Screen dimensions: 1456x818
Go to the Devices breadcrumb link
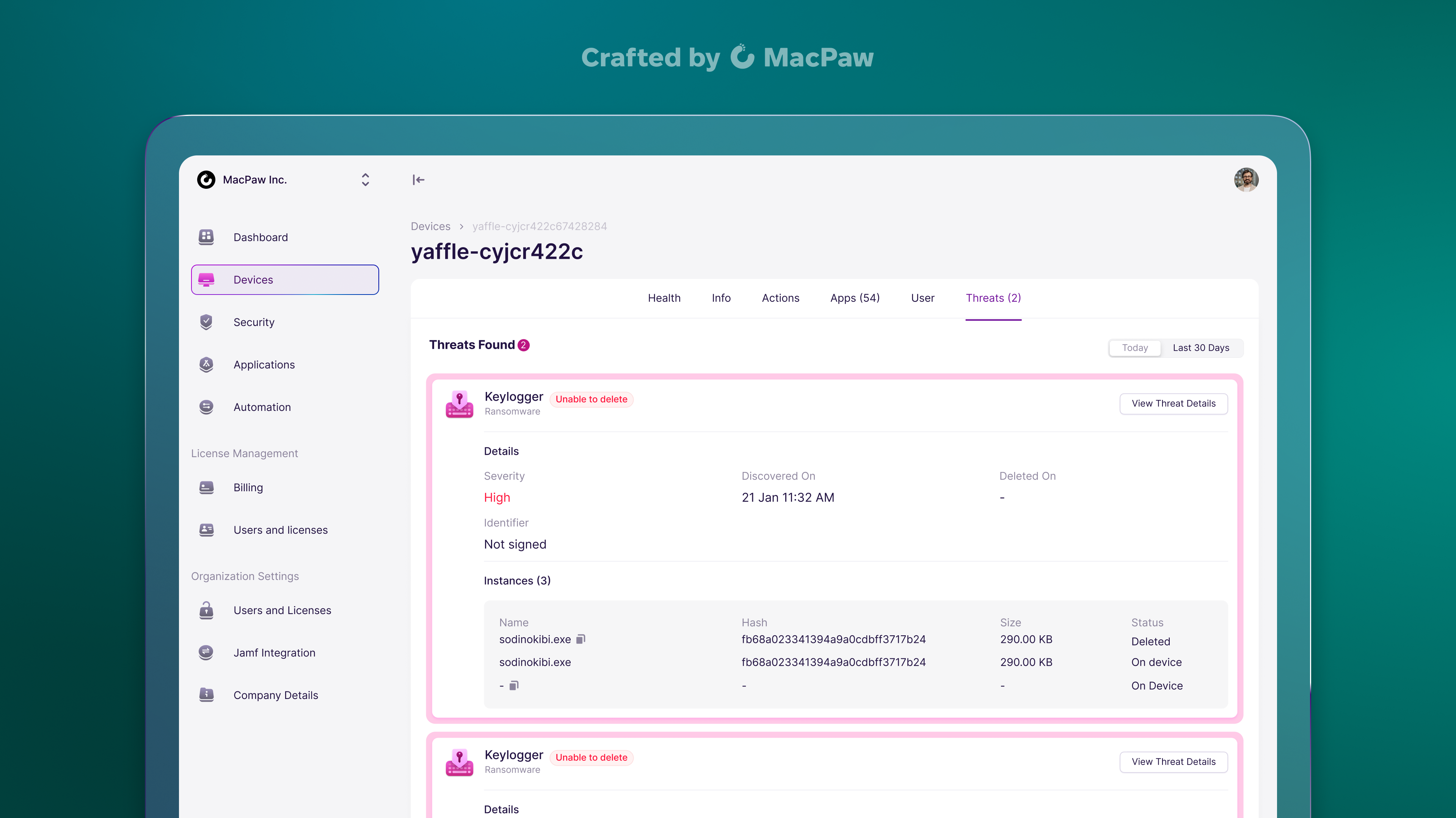[430, 226]
